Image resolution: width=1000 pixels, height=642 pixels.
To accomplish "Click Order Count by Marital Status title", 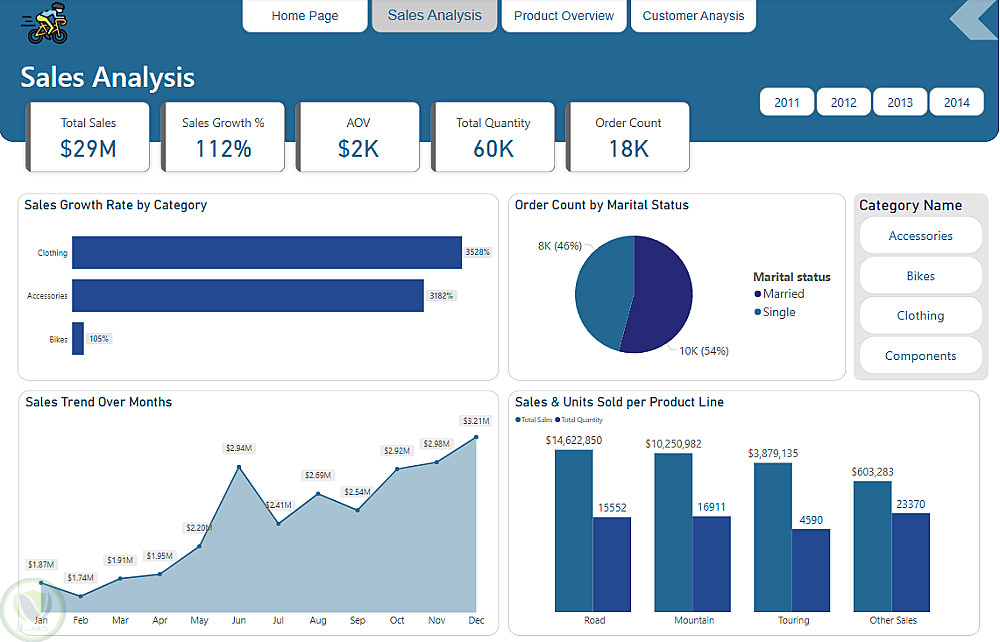I will click(x=601, y=205).
